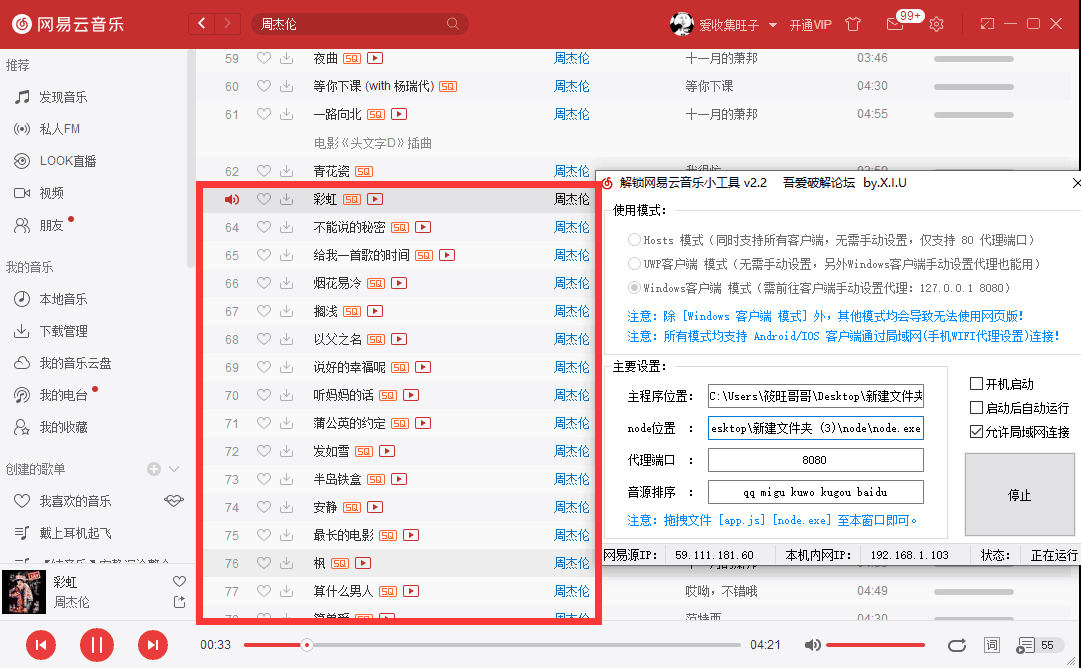Play the previous track
The width and height of the screenshot is (1081, 668).
click(x=41, y=645)
